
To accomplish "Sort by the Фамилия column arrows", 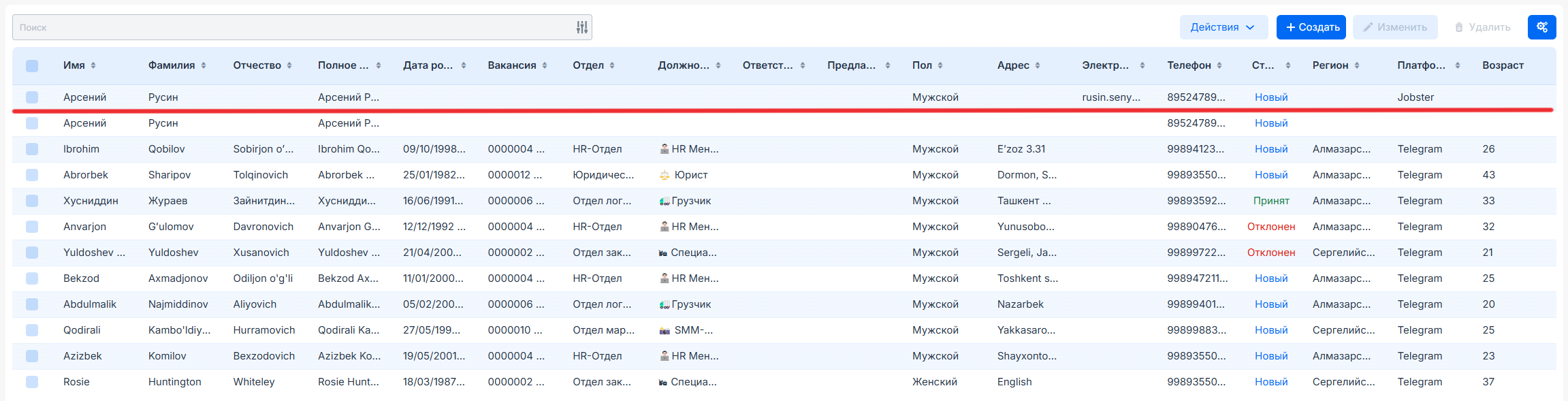I will click(204, 65).
